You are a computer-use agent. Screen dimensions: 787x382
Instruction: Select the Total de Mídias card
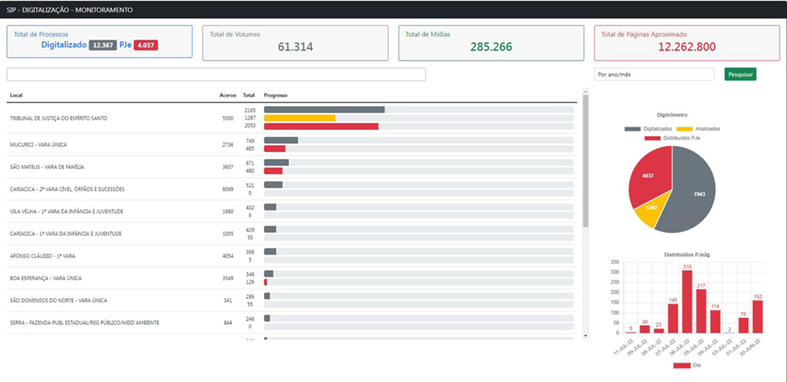[491, 43]
